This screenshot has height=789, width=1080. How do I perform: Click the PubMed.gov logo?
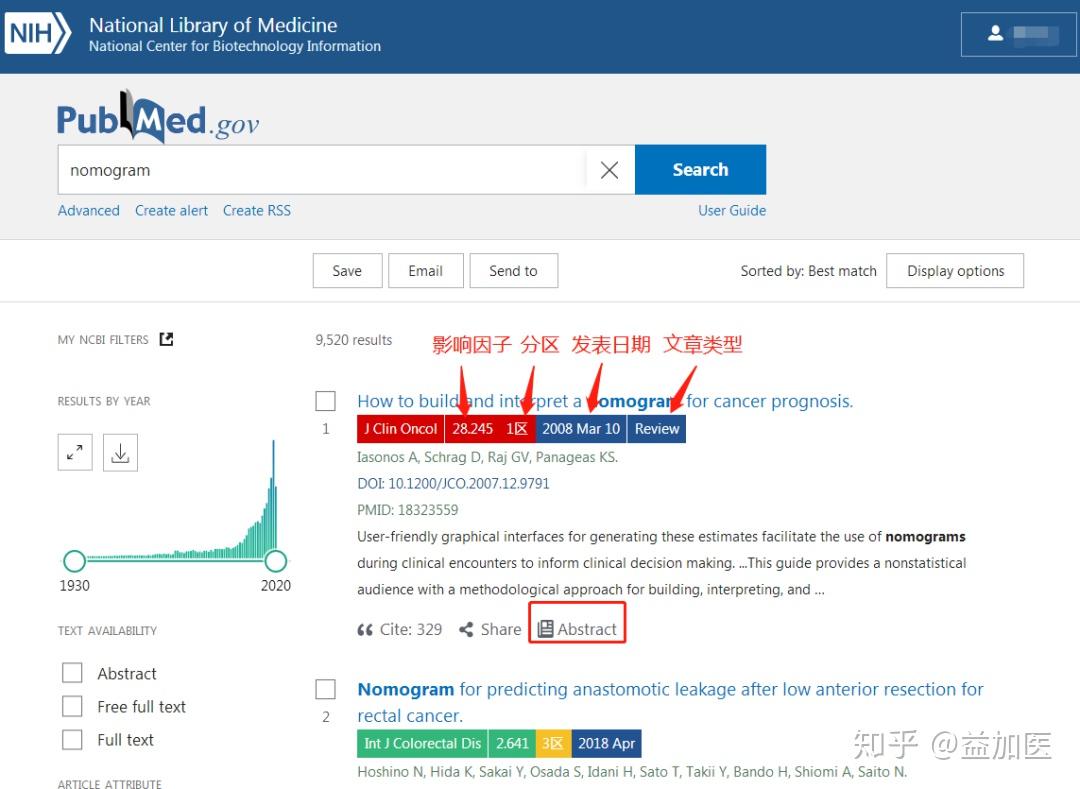tap(157, 117)
